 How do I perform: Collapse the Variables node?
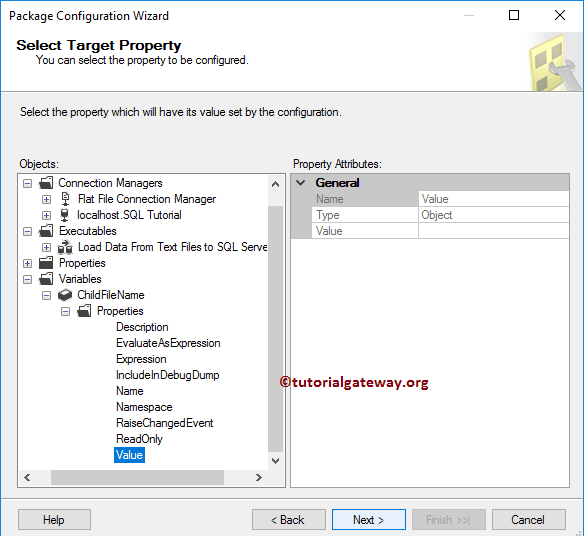pos(27,279)
